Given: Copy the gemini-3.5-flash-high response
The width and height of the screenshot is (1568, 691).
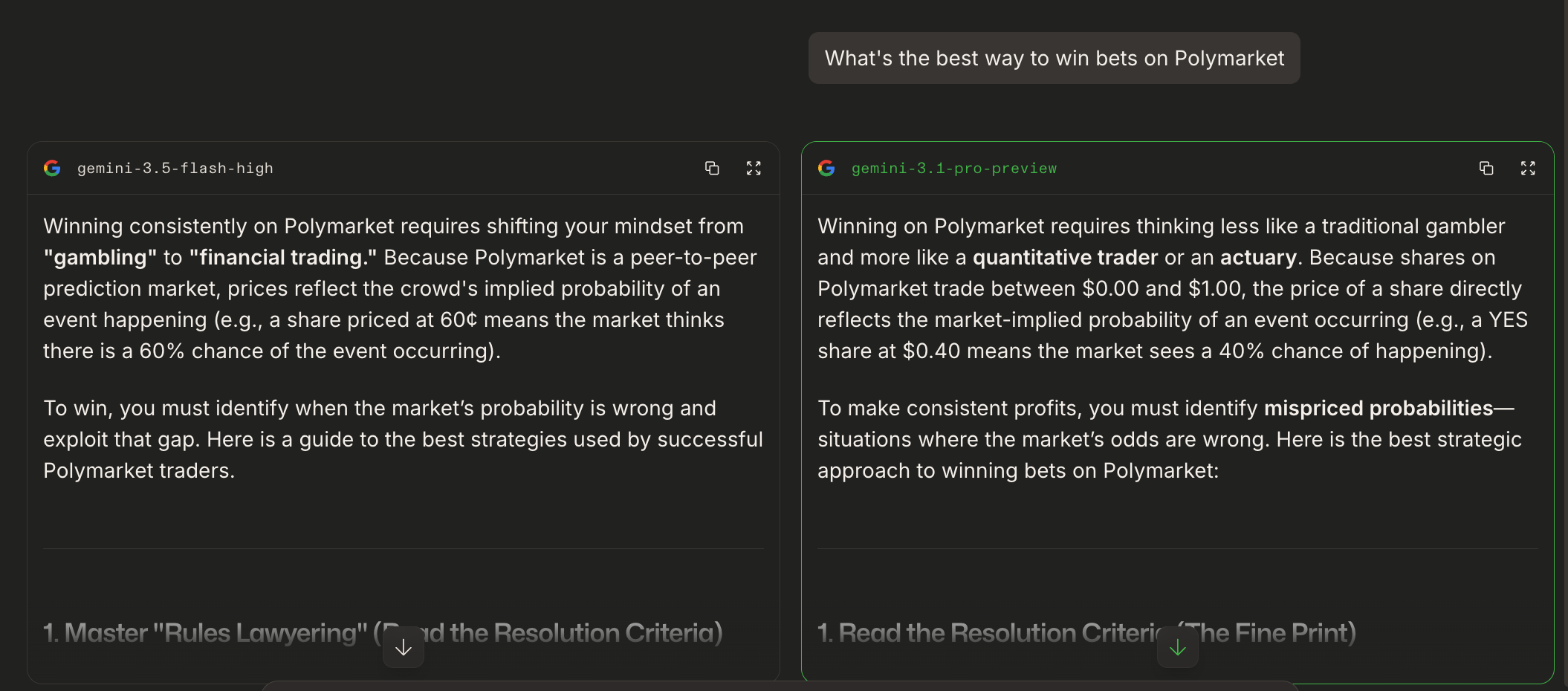Looking at the screenshot, I should point(712,168).
